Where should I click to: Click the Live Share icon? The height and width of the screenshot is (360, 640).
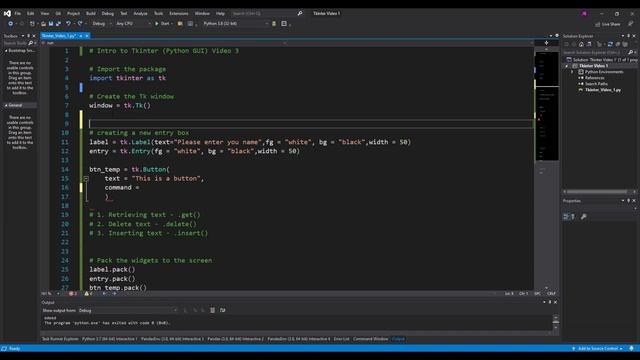tap(598, 24)
